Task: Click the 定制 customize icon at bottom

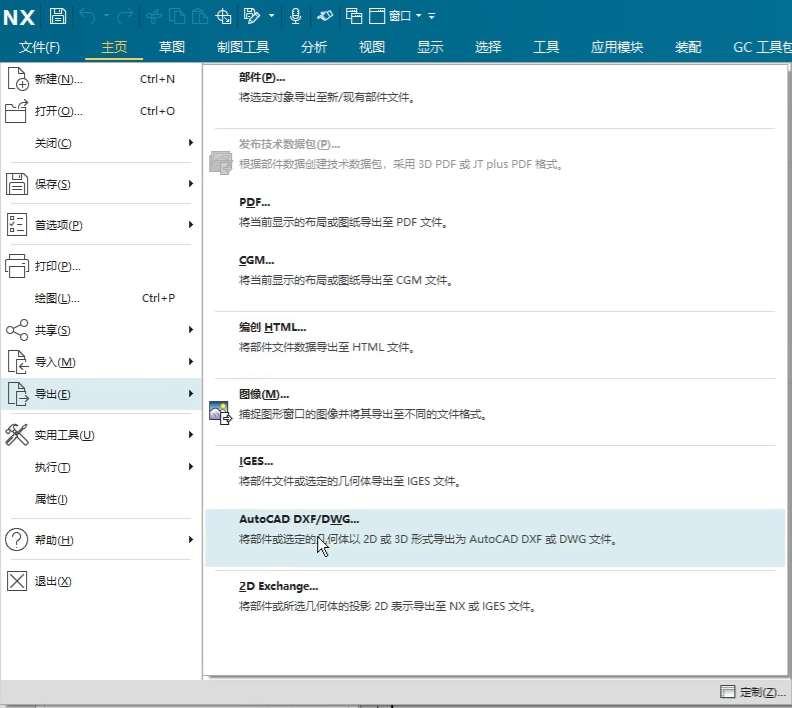Action: 727,692
